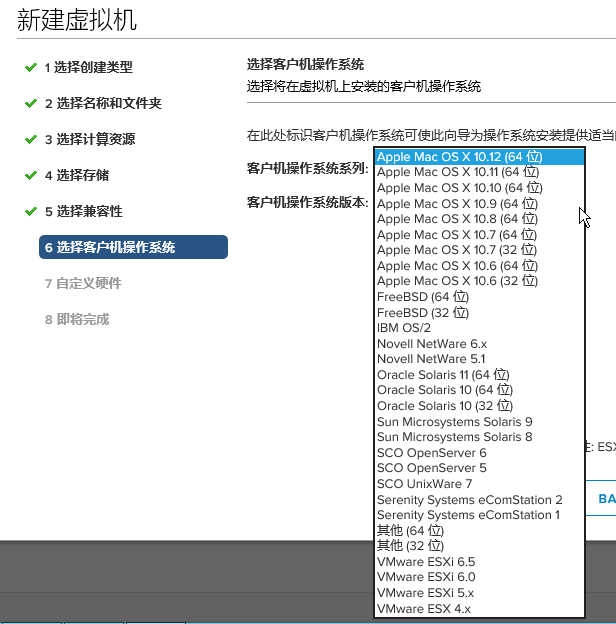
Task: Select SCO OpenServer 6
Action: click(x=480, y=453)
